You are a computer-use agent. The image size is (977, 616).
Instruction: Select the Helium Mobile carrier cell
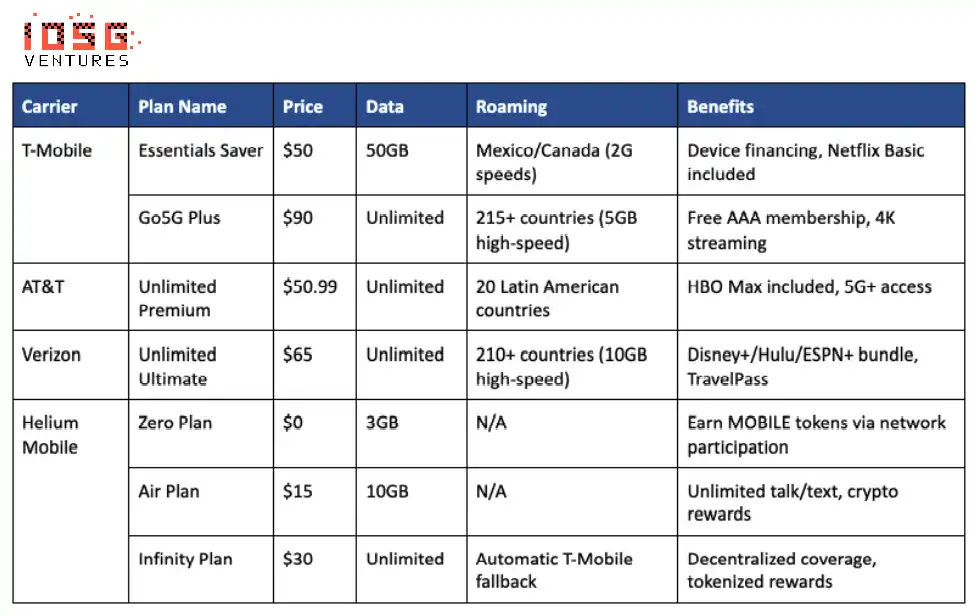coord(50,434)
